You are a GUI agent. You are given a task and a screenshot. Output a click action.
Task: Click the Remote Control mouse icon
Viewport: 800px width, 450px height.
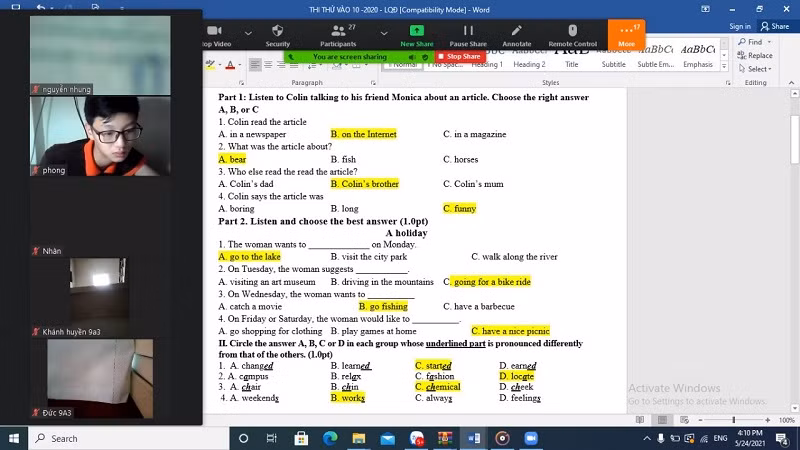point(572,35)
